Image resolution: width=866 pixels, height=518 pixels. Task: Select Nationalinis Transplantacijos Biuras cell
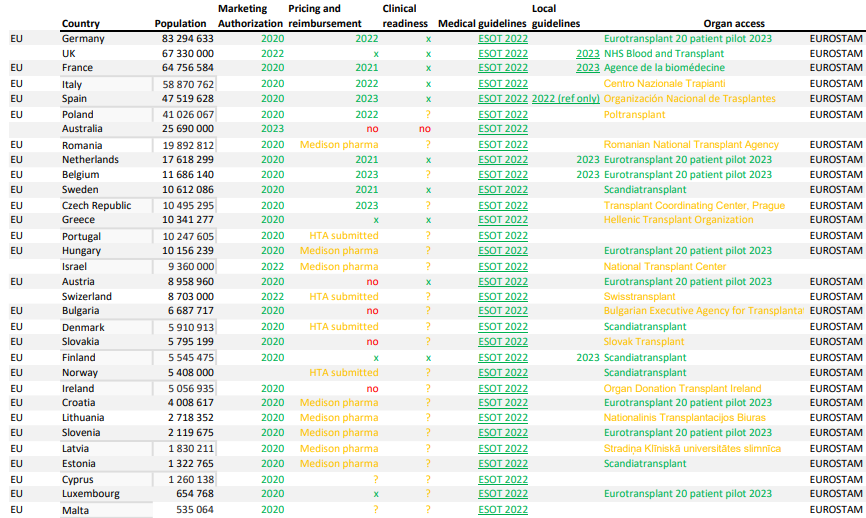pos(684,417)
